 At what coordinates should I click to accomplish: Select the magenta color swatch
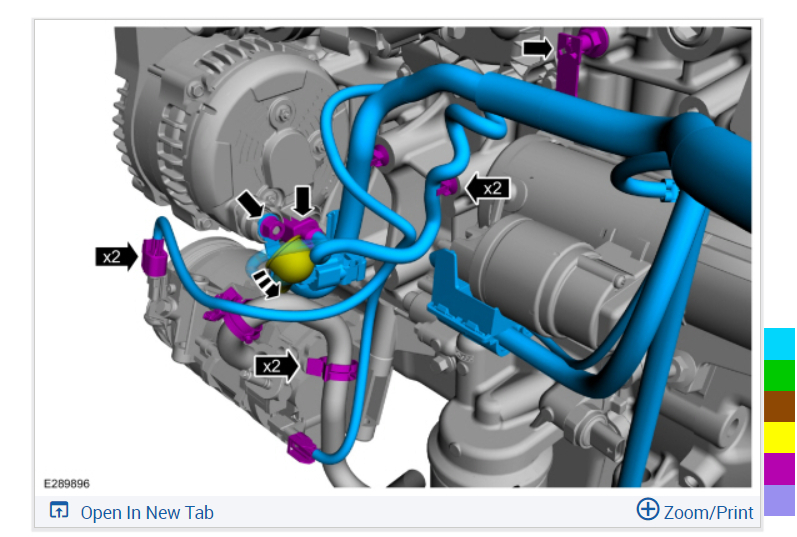coord(780,469)
